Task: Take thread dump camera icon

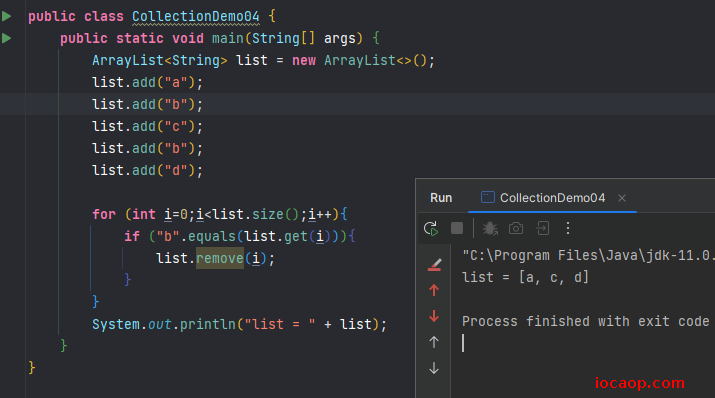Action: click(516, 228)
